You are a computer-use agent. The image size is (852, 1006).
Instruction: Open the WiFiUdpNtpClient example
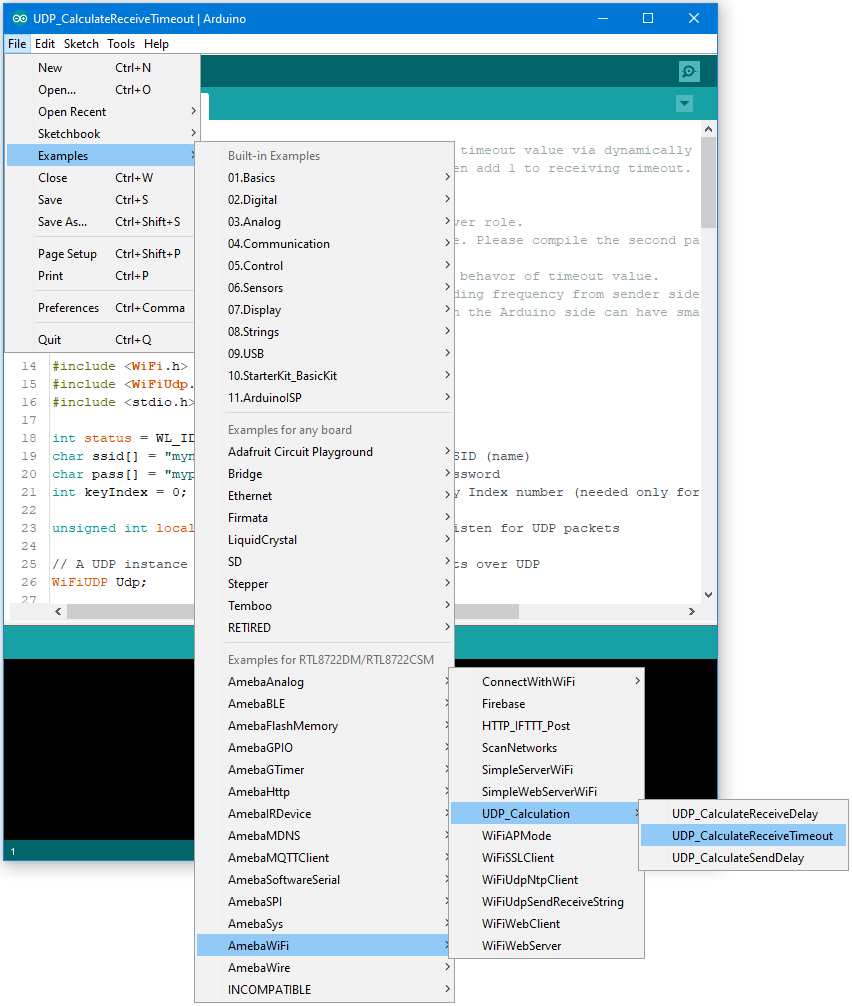(547, 880)
